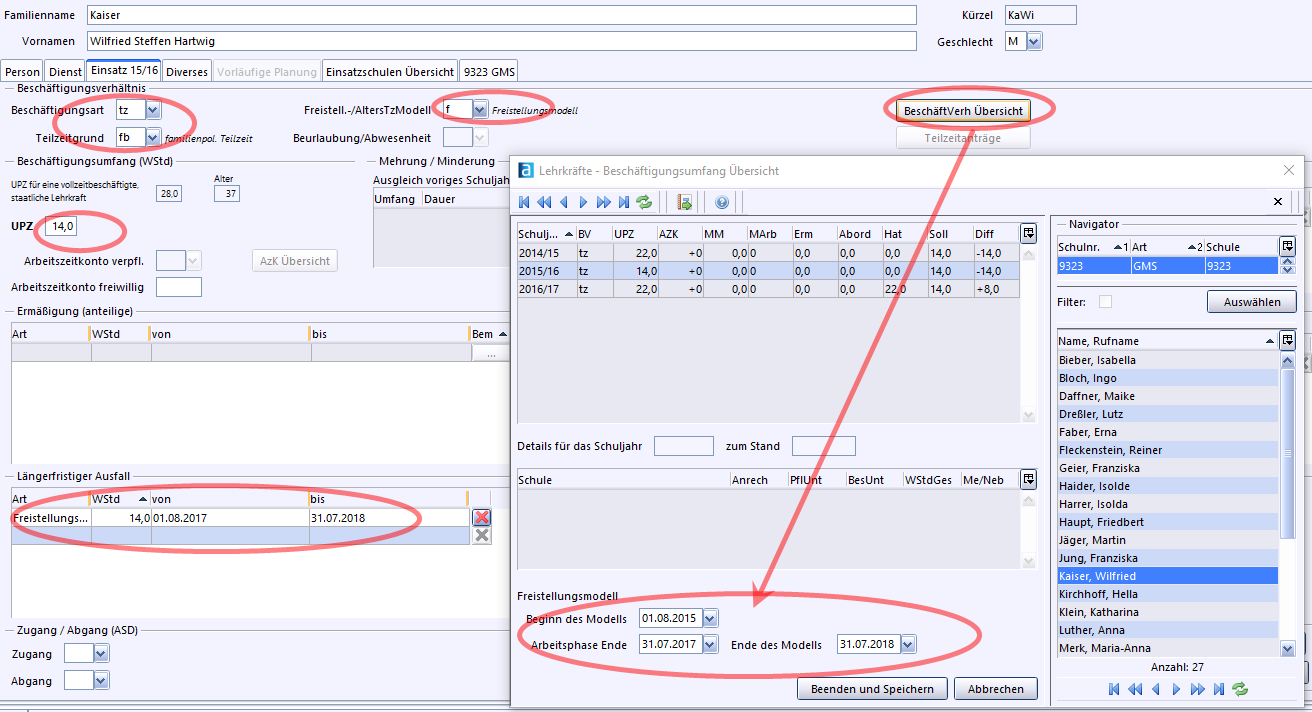
Task: Click fast-backward arrows in Navigator footer
Action: coord(1136,689)
